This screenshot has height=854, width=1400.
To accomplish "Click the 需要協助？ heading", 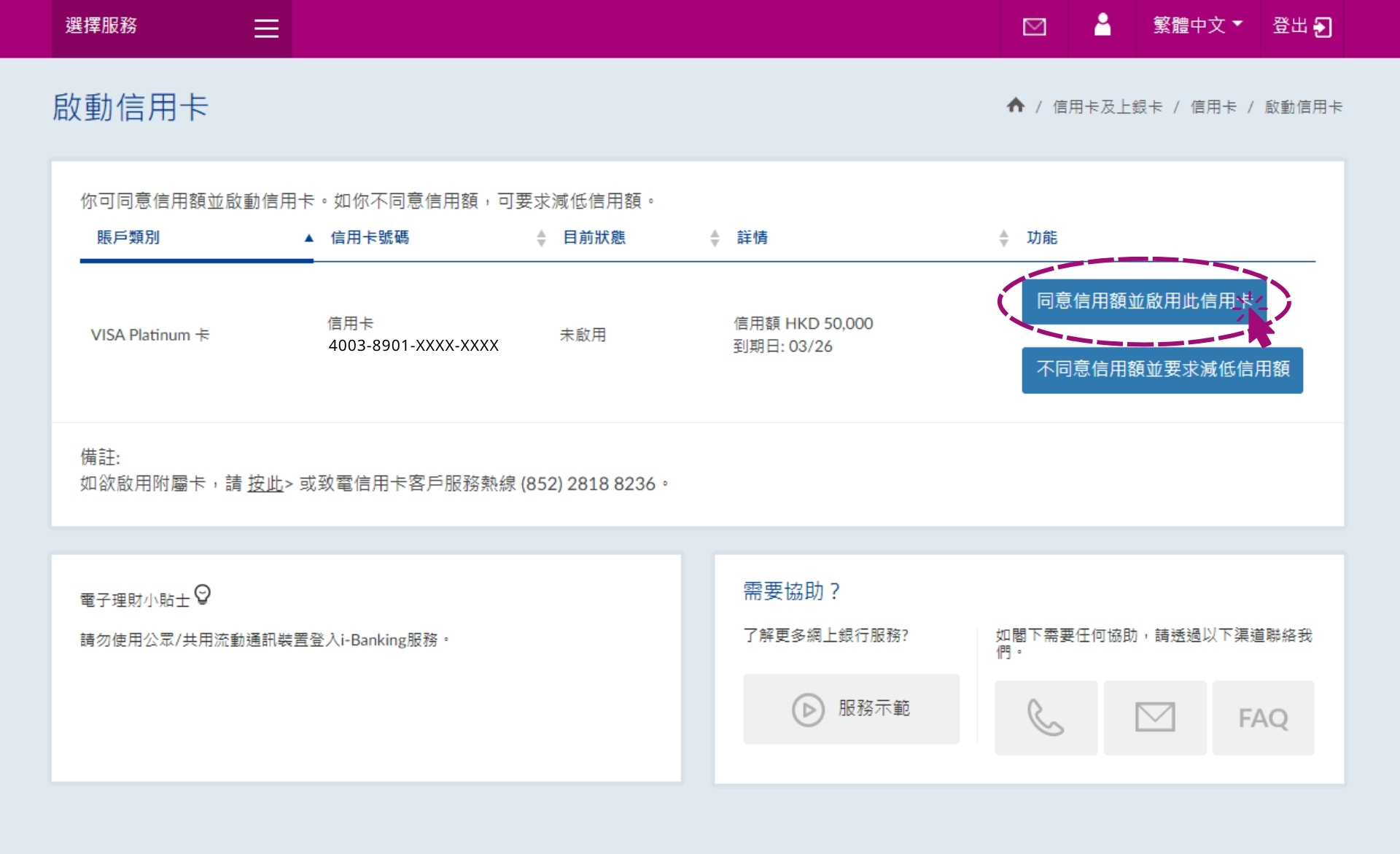I will [x=792, y=591].
